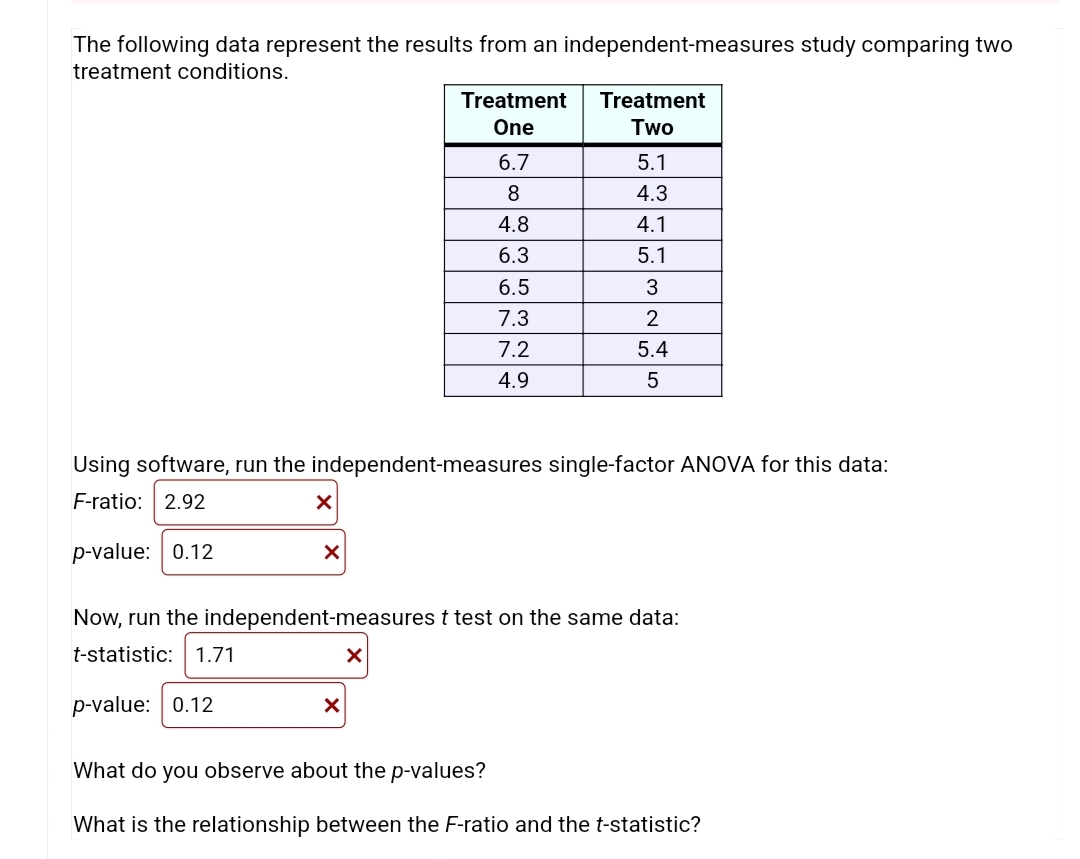Viewport: 1080px width, 859px height.
Task: Click the red X beside the t-statistic answer
Action: [x=353, y=655]
